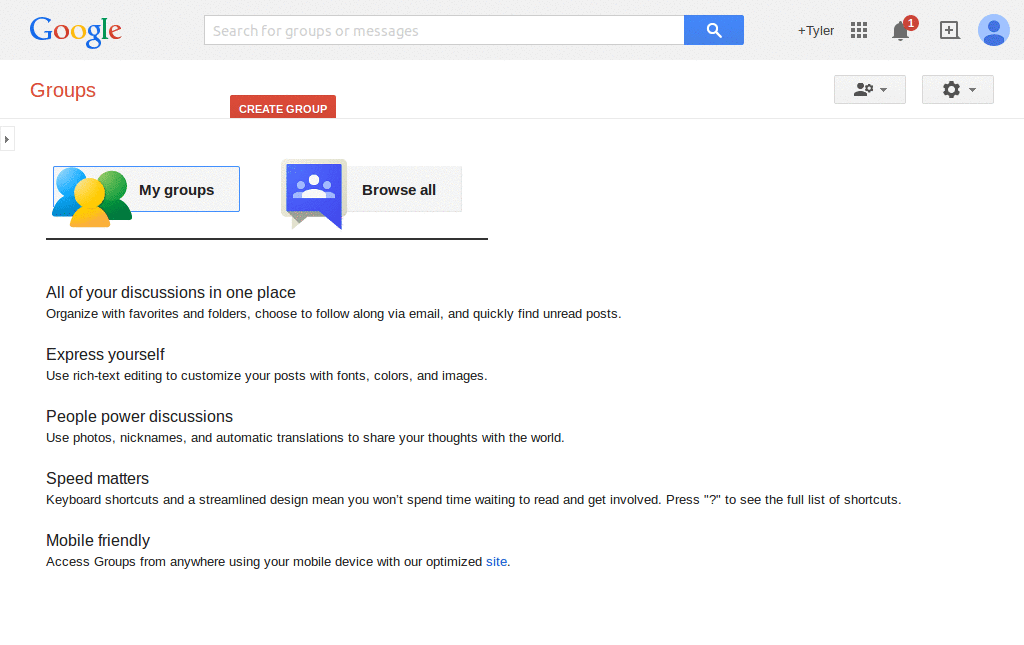Click the red notification count badge

pos(908,20)
